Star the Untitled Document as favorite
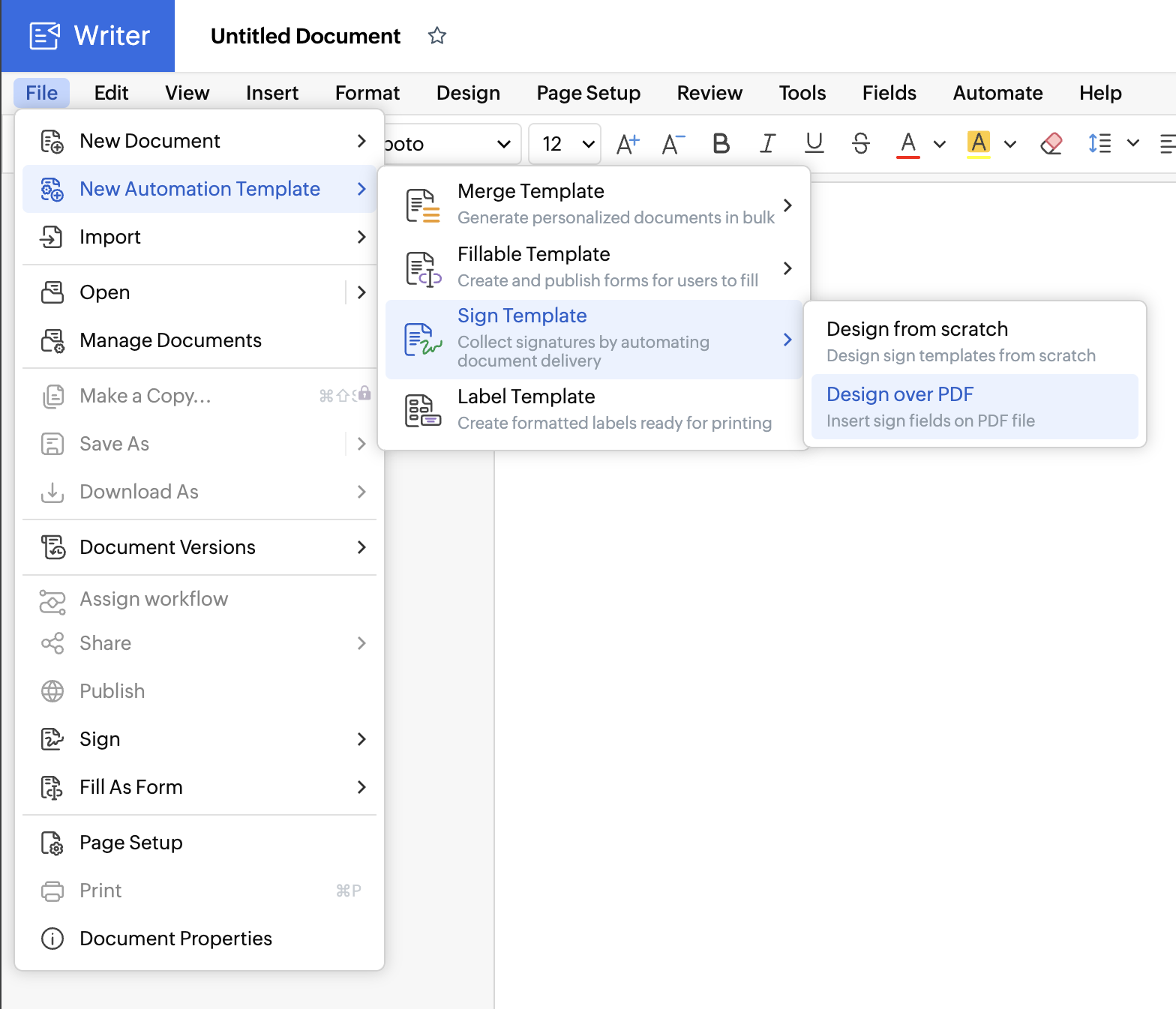Screen dimensions: 1176x1009 click(437, 36)
